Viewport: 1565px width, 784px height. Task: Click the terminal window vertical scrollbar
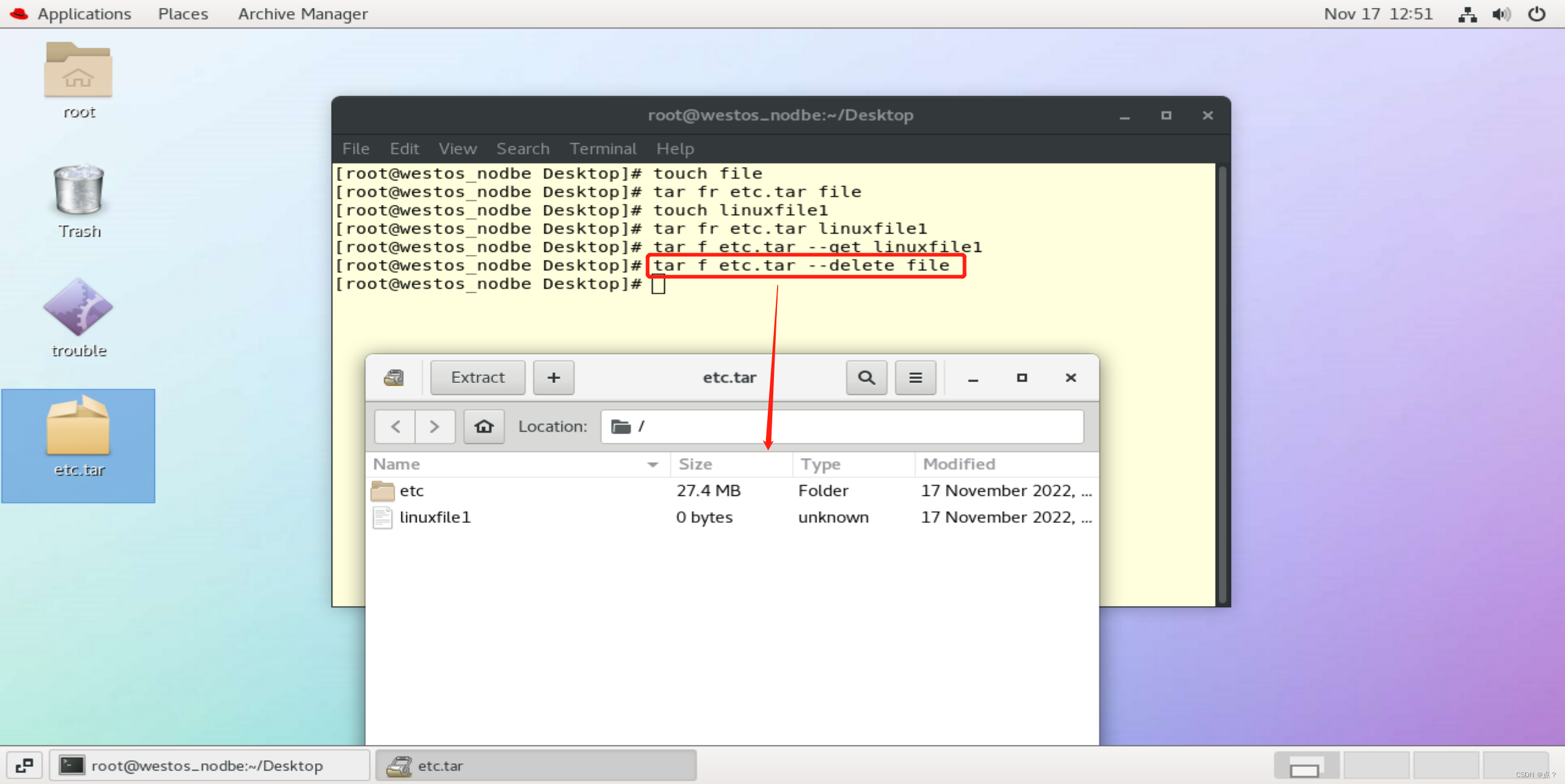(x=1222, y=383)
